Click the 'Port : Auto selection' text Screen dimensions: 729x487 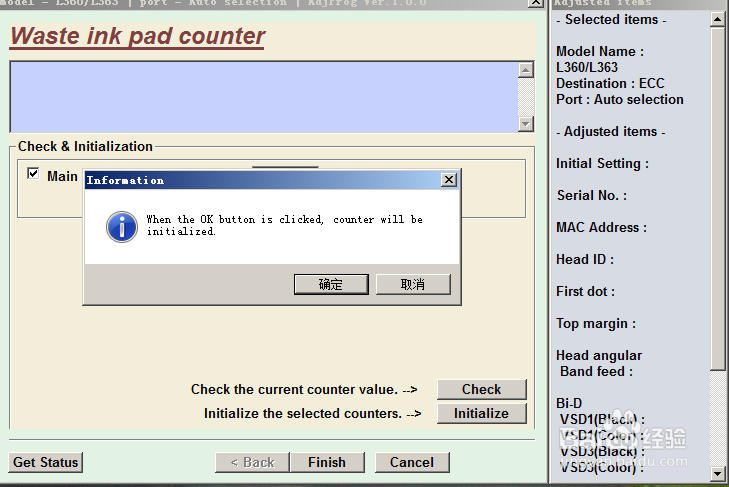(x=620, y=100)
